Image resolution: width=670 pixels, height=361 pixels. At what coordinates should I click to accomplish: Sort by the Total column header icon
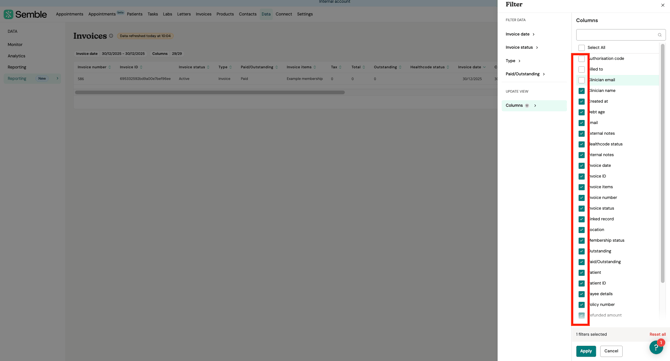364,67
